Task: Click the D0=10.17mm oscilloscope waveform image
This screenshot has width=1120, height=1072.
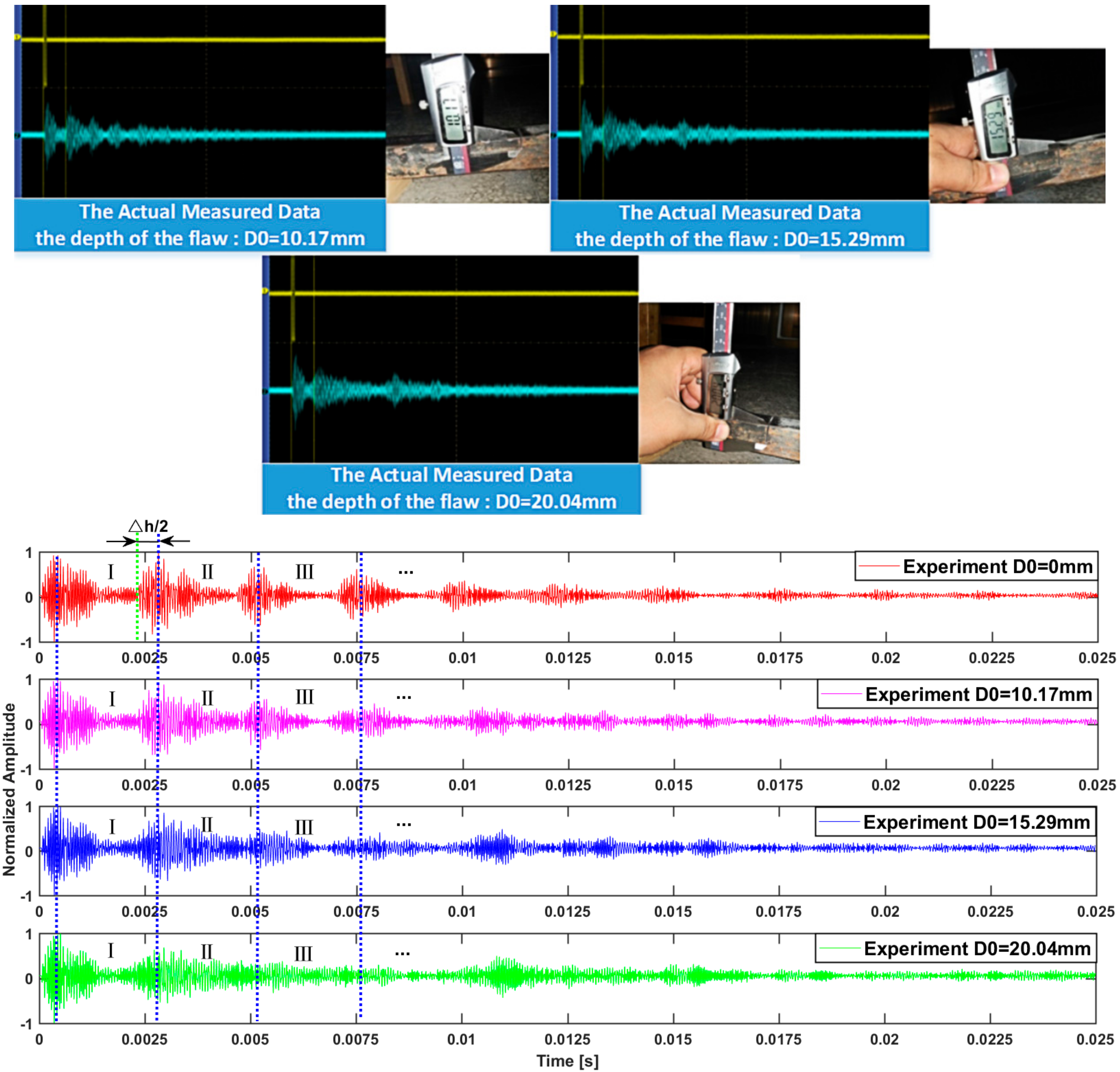Action: click(x=200, y=101)
